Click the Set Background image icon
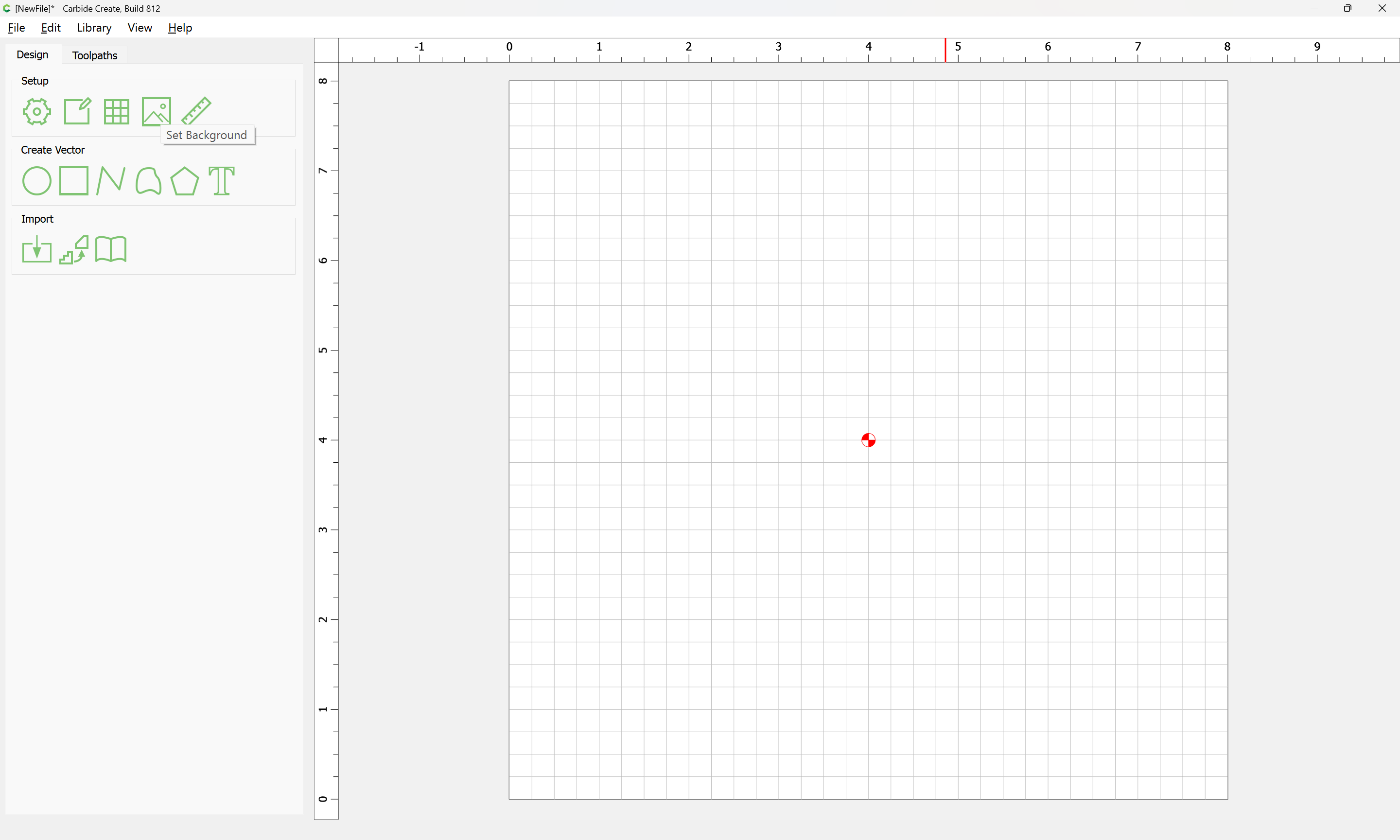Viewport: 1400px width, 840px height. coord(156,111)
